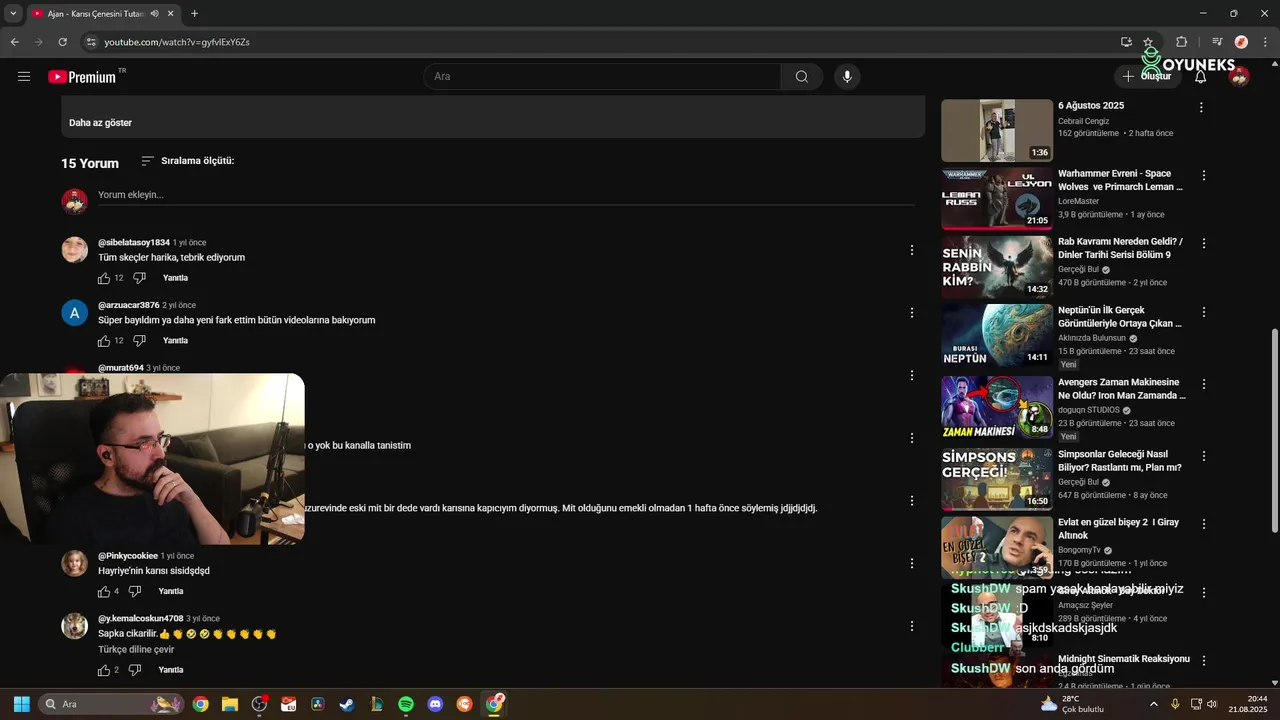Open Spotify from the taskbar
The width and height of the screenshot is (1280, 720).
[x=405, y=704]
